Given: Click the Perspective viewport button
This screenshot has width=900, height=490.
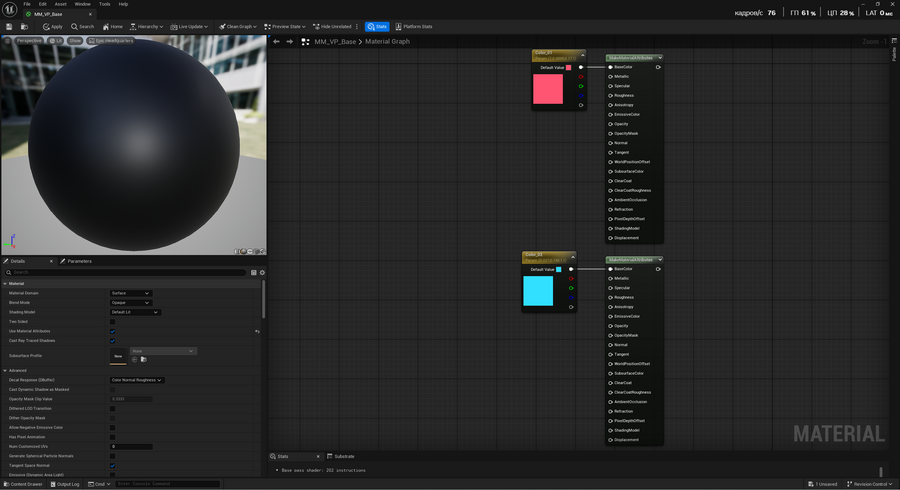Looking at the screenshot, I should 29,41.
